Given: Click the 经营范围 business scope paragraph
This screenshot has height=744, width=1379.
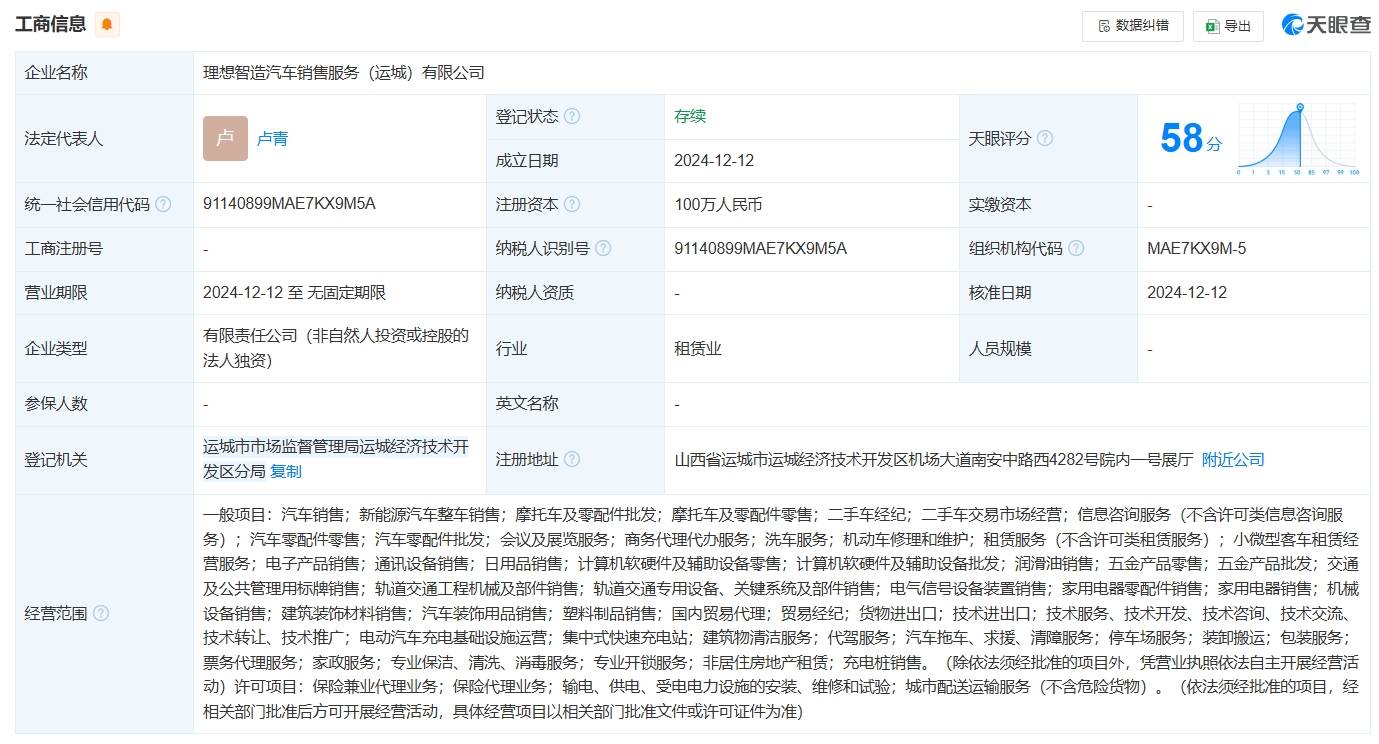Looking at the screenshot, I should coord(781,613).
